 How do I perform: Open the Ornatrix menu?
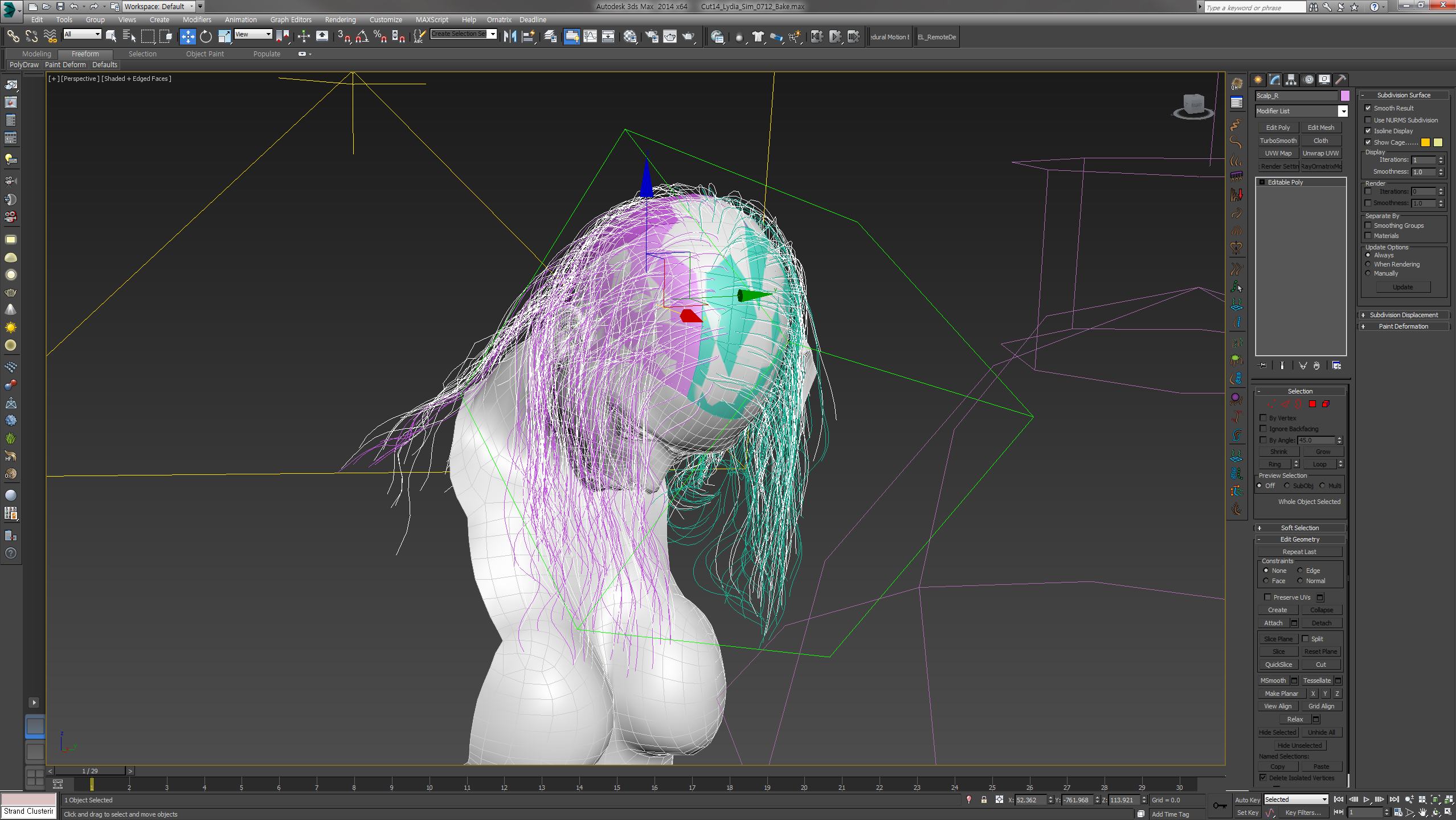tap(498, 19)
